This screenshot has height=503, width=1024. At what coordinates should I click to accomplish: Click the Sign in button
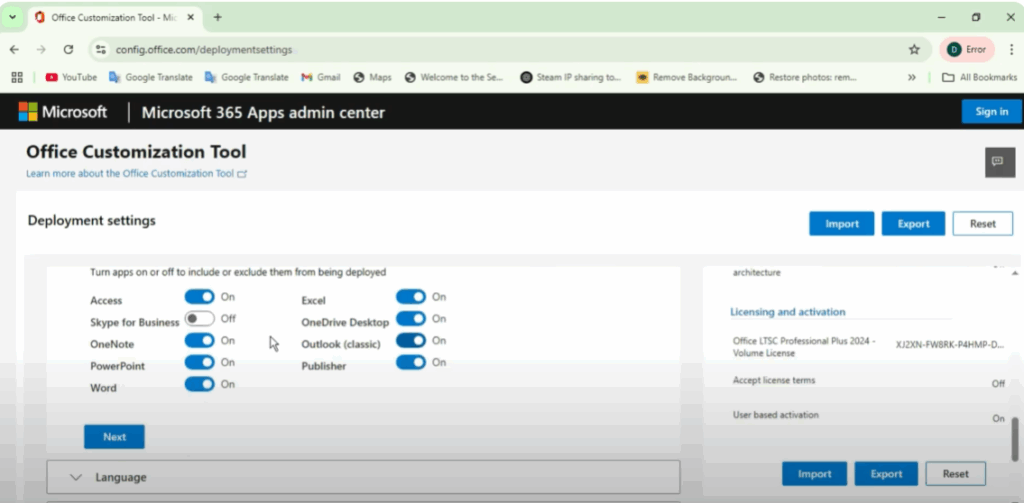991,112
